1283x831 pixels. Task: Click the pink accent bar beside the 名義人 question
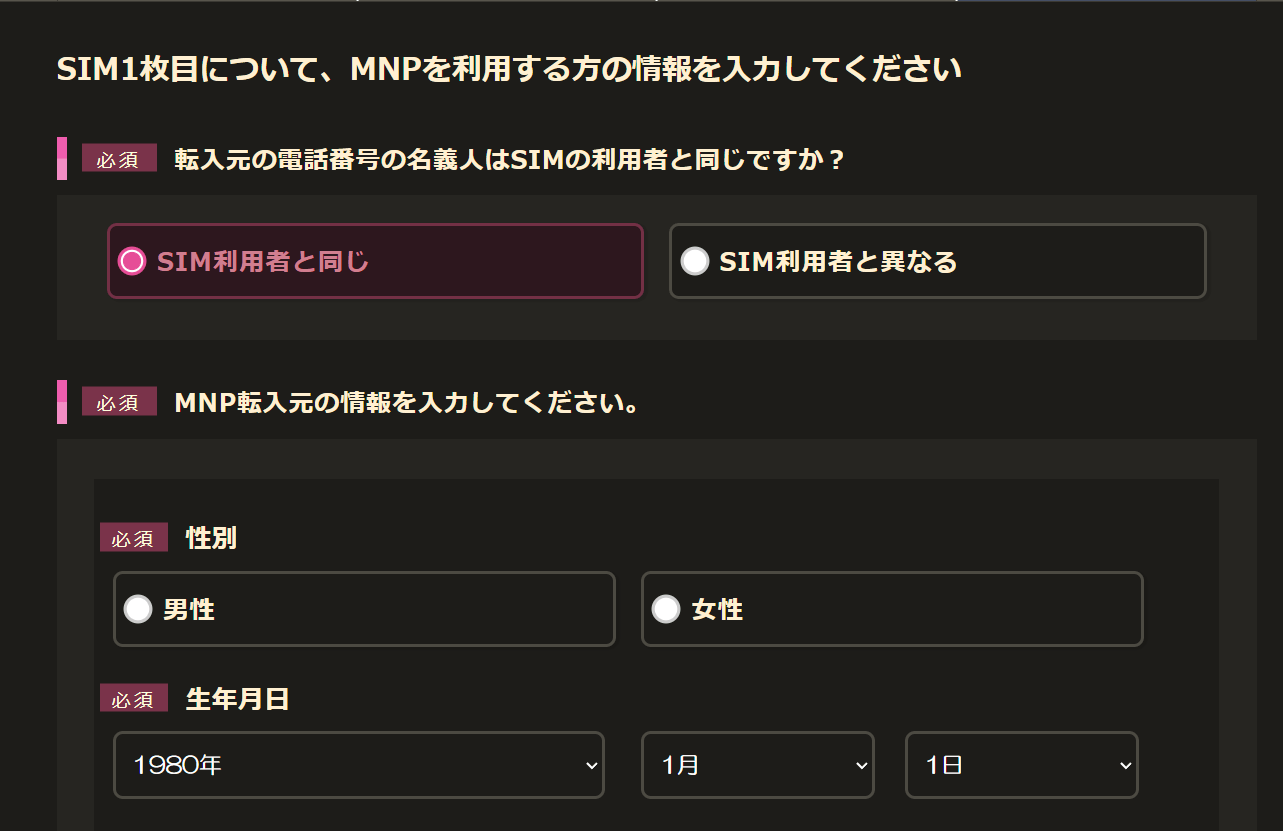tap(62, 159)
